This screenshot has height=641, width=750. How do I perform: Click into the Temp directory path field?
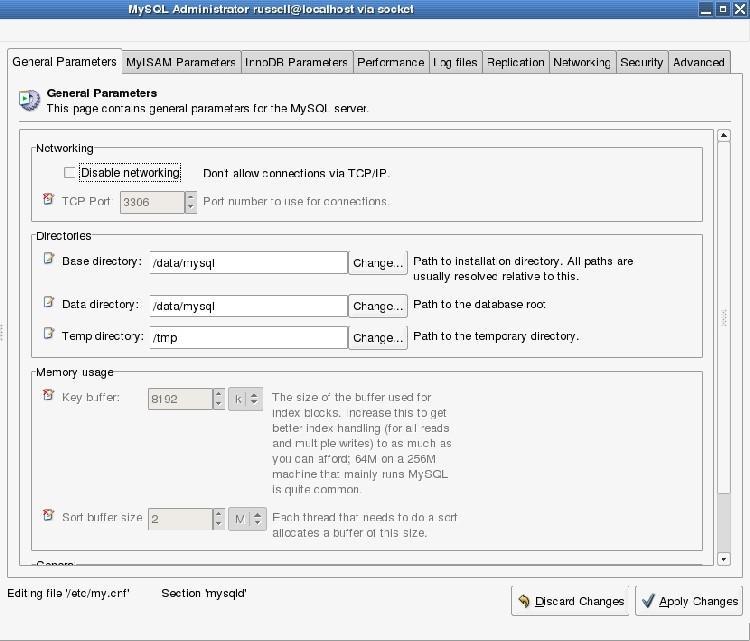pos(247,337)
